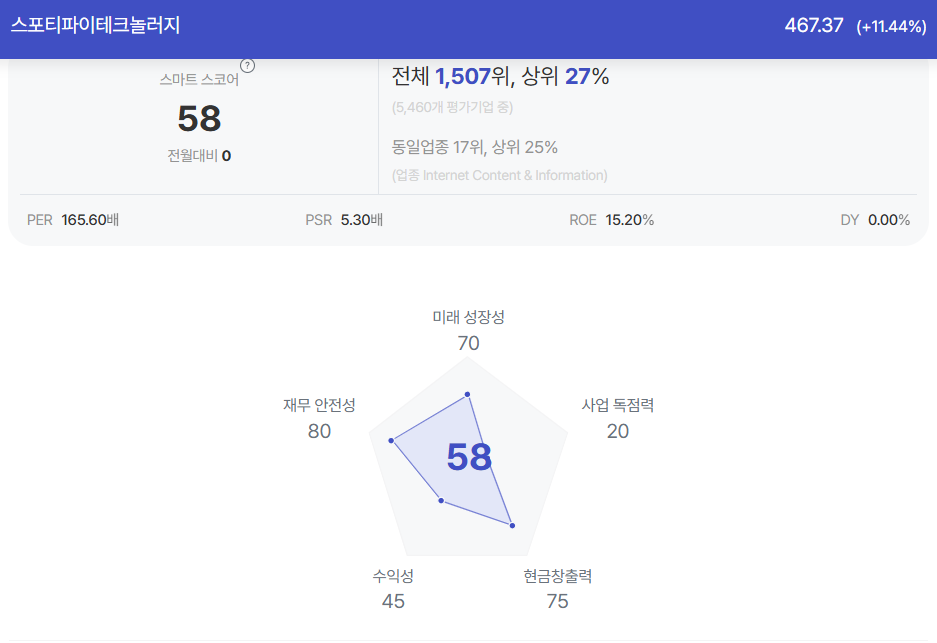Click the DY 0.00% metric
The height and width of the screenshot is (643, 937).
click(x=875, y=220)
